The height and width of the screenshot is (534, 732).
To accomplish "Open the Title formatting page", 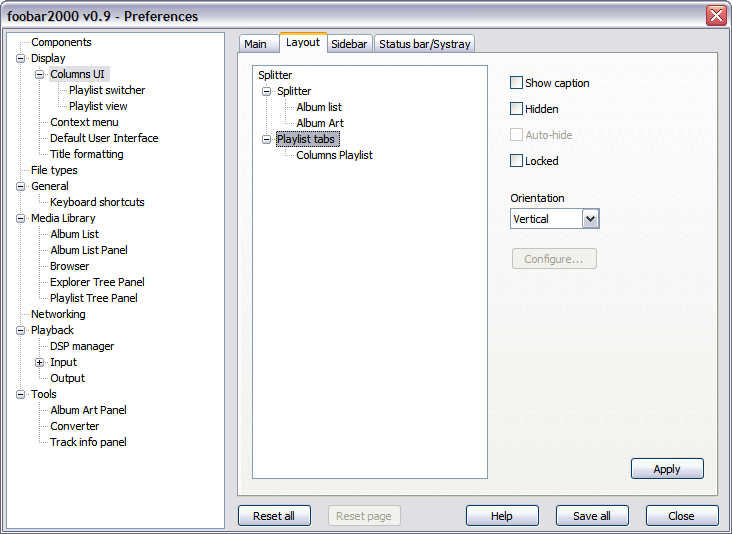I will [87, 154].
